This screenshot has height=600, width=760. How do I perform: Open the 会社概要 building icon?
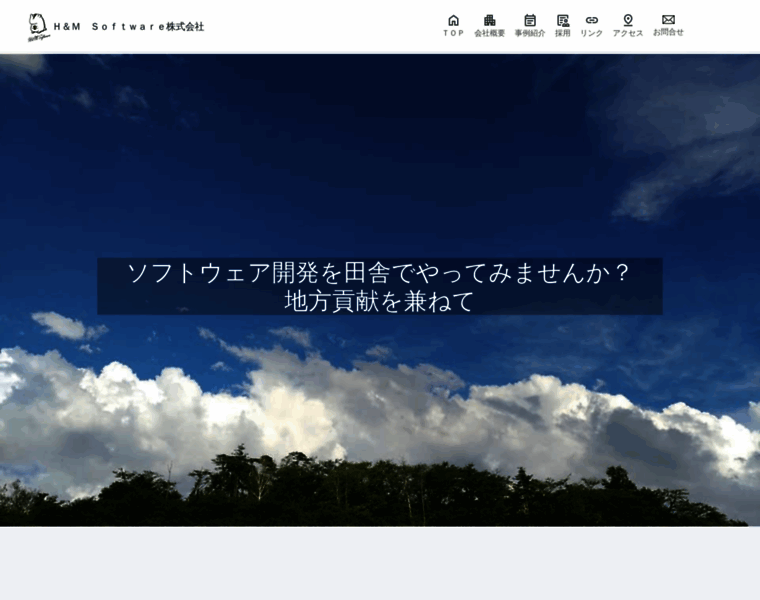pyautogui.click(x=490, y=20)
